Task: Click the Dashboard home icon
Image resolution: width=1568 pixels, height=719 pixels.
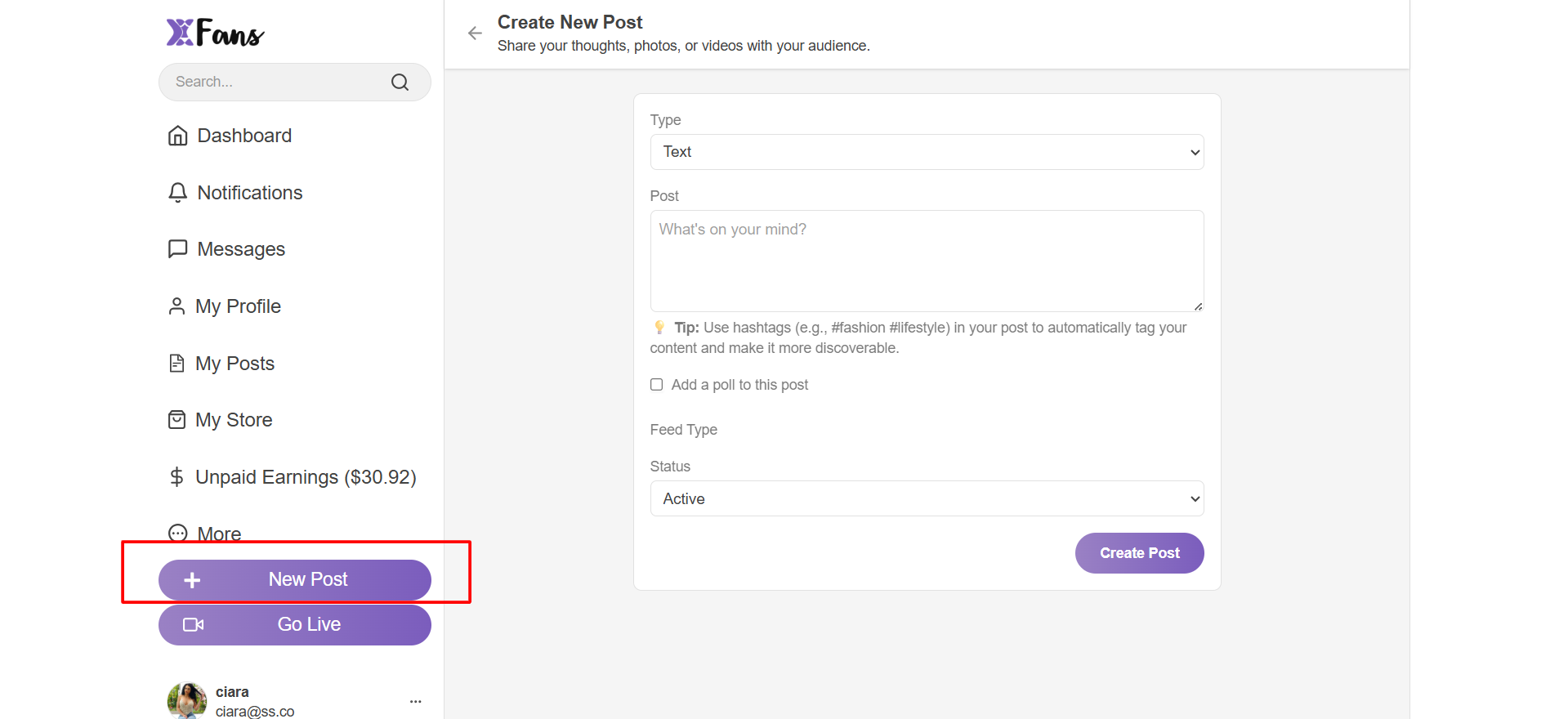Action: [177, 136]
